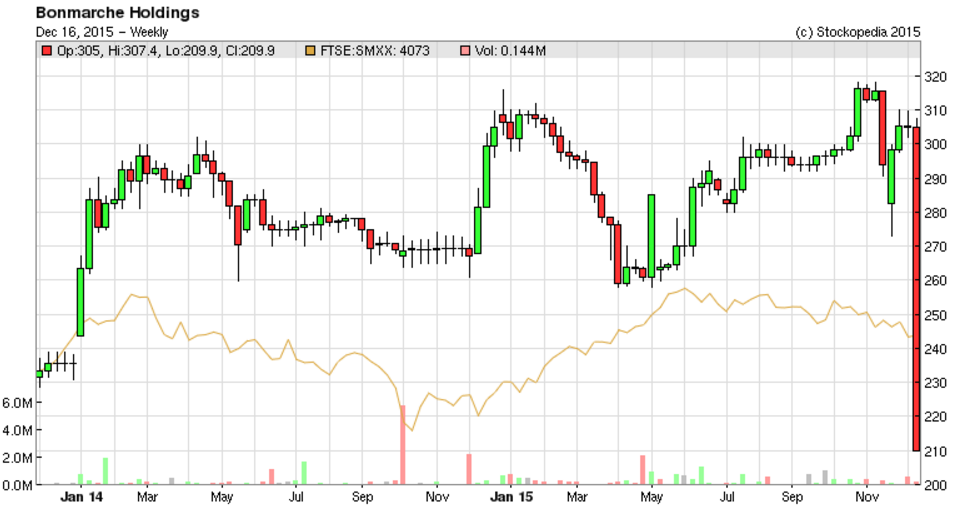The height and width of the screenshot is (519, 970).
Task: Click the tallest pink volume bar
Action: point(403,445)
